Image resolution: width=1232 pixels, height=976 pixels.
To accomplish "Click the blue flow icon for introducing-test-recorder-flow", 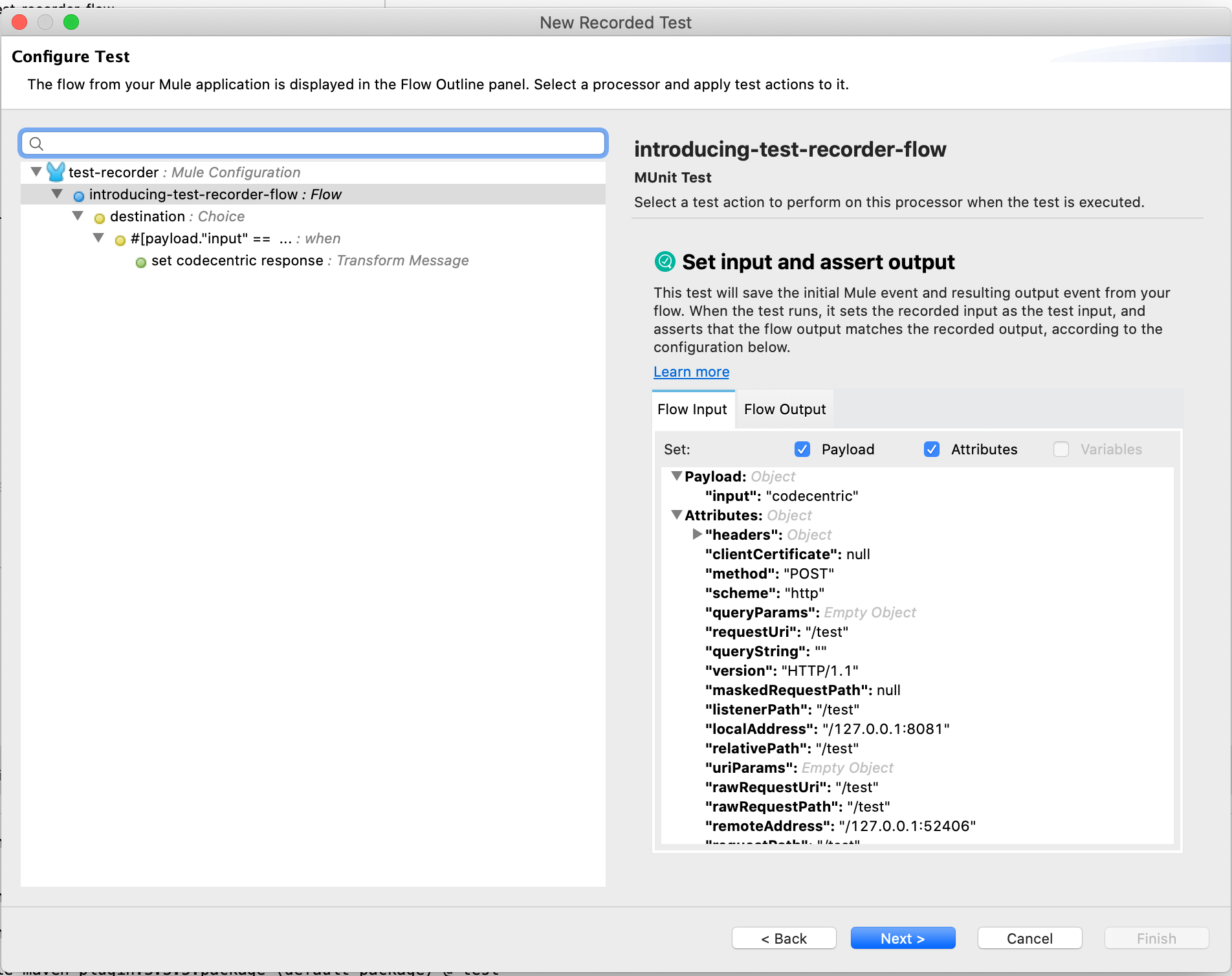I will [x=79, y=195].
